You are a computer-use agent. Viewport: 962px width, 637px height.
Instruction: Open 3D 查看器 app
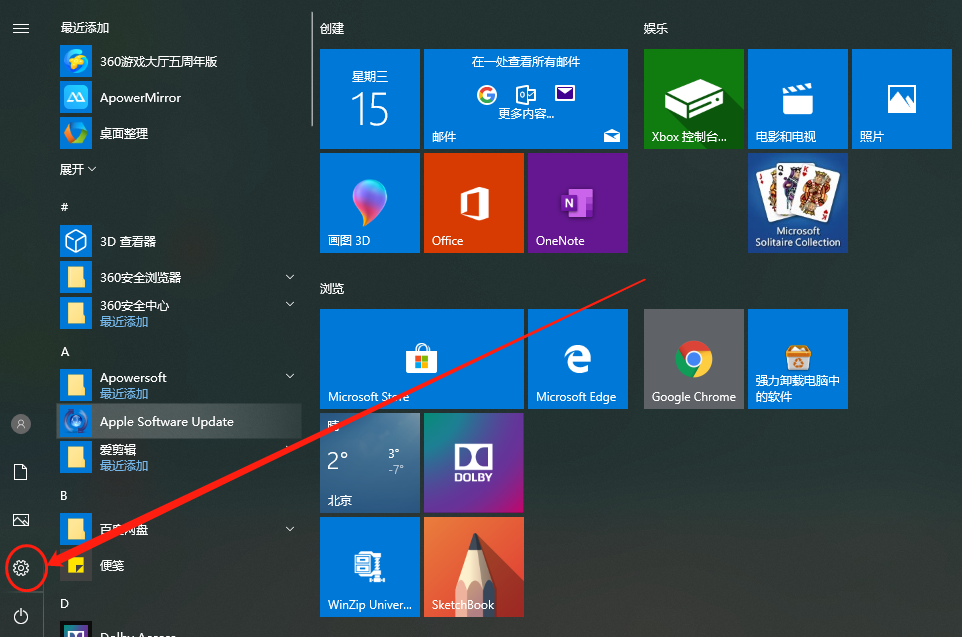pyautogui.click(x=179, y=241)
